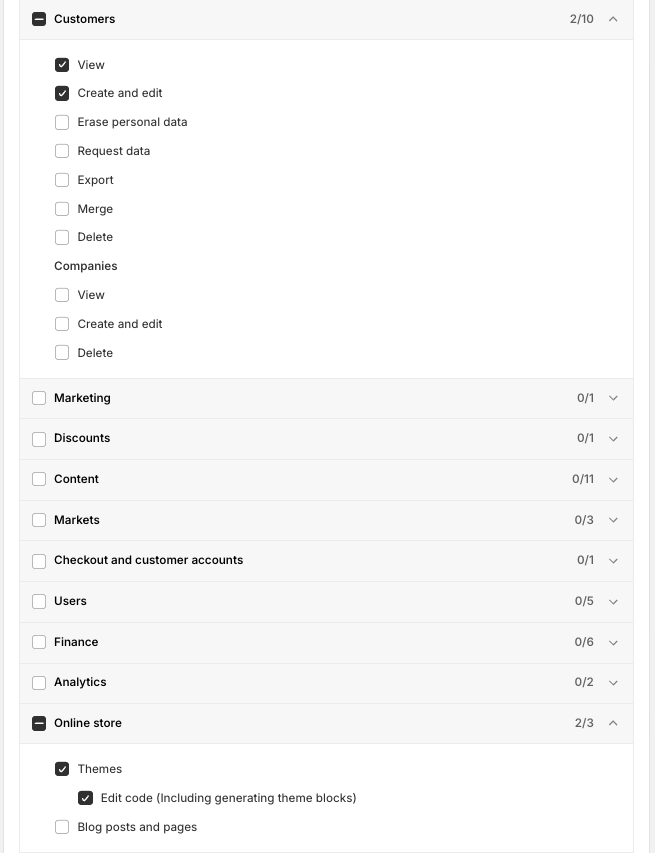Viewport: 655px width, 853px height.
Task: Expand the Finance section chevron
Action: pos(613,642)
